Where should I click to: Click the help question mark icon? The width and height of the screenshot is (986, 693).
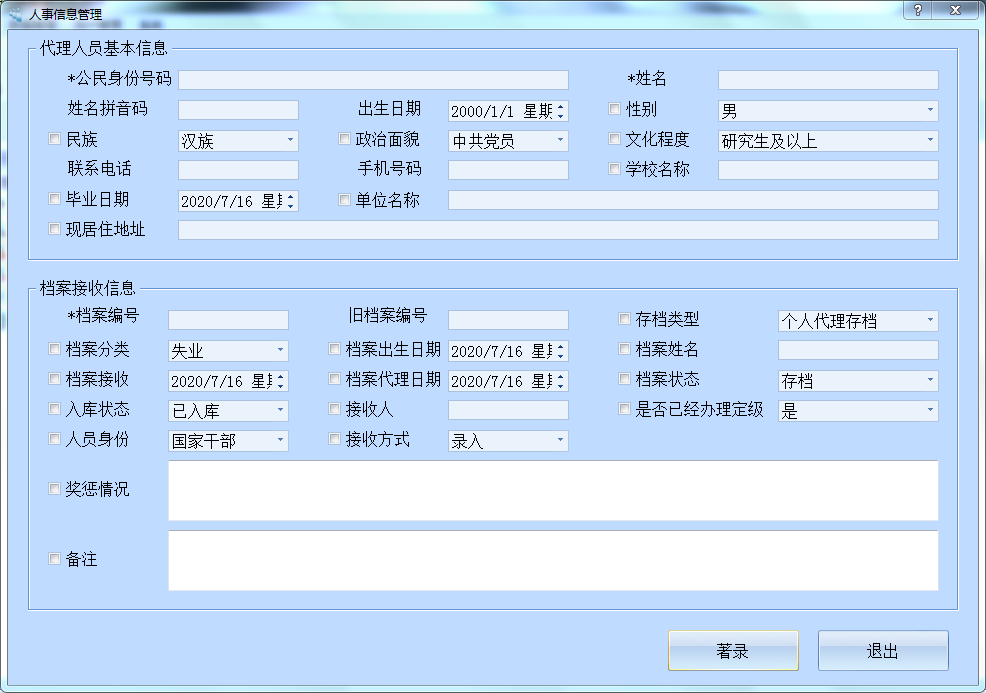click(x=917, y=10)
